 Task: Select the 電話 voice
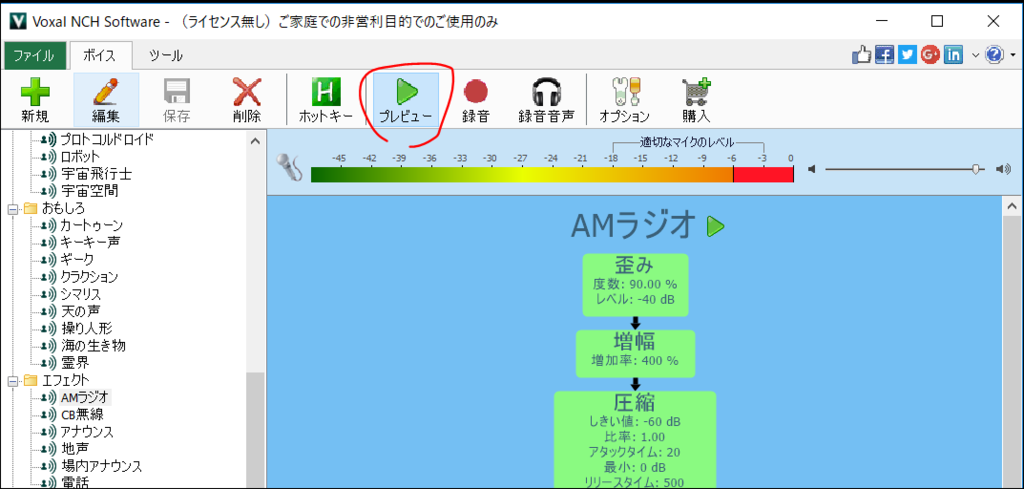click(74, 482)
